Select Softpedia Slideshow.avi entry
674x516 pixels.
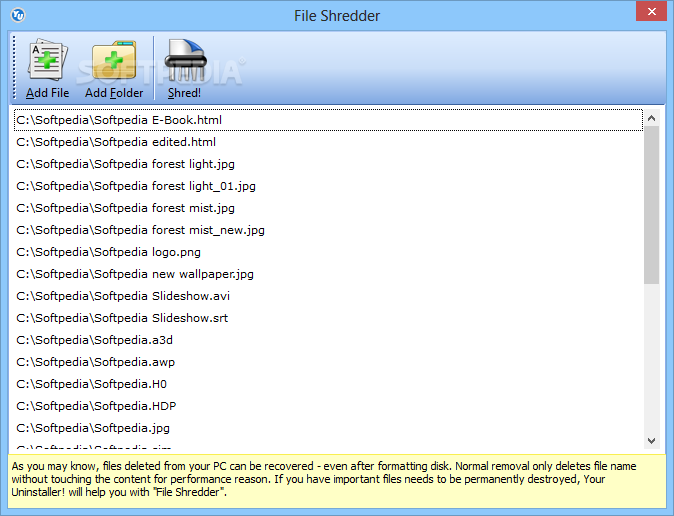point(328,296)
